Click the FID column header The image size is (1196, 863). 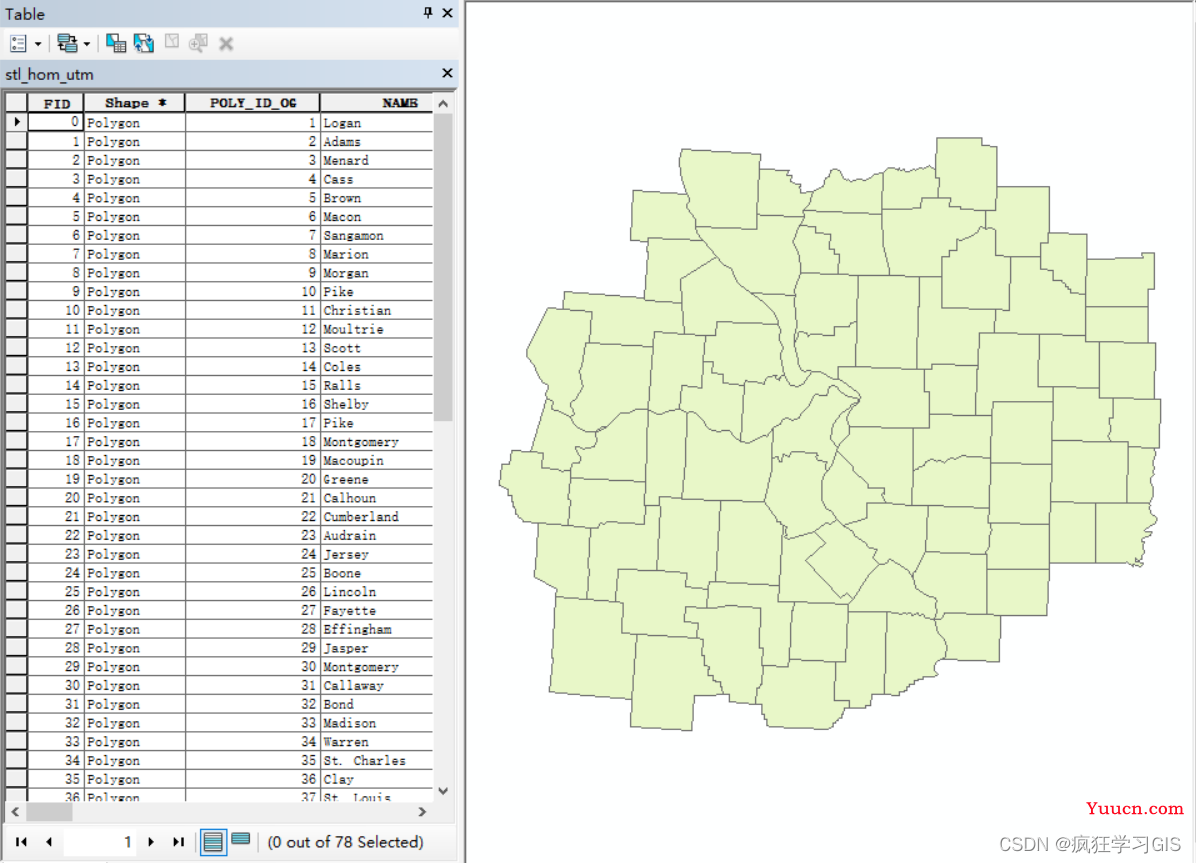coord(56,103)
